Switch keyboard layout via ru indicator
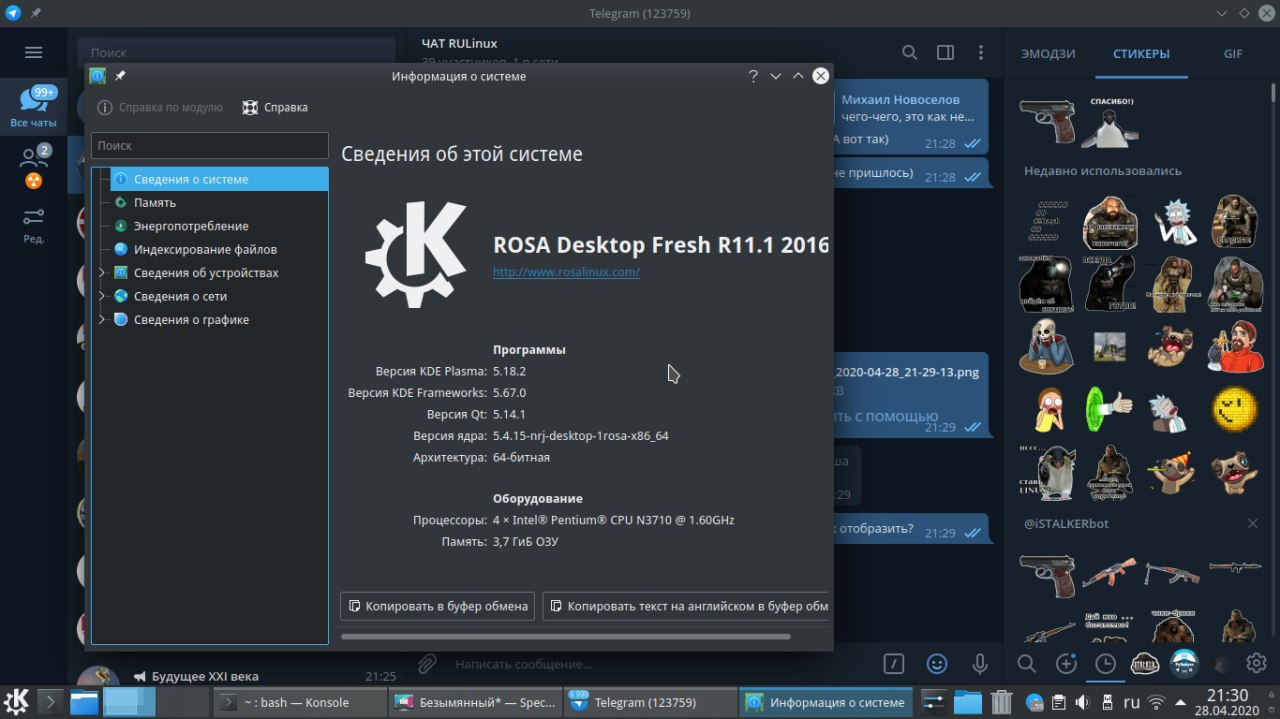This screenshot has width=1280, height=719. click(1132, 702)
